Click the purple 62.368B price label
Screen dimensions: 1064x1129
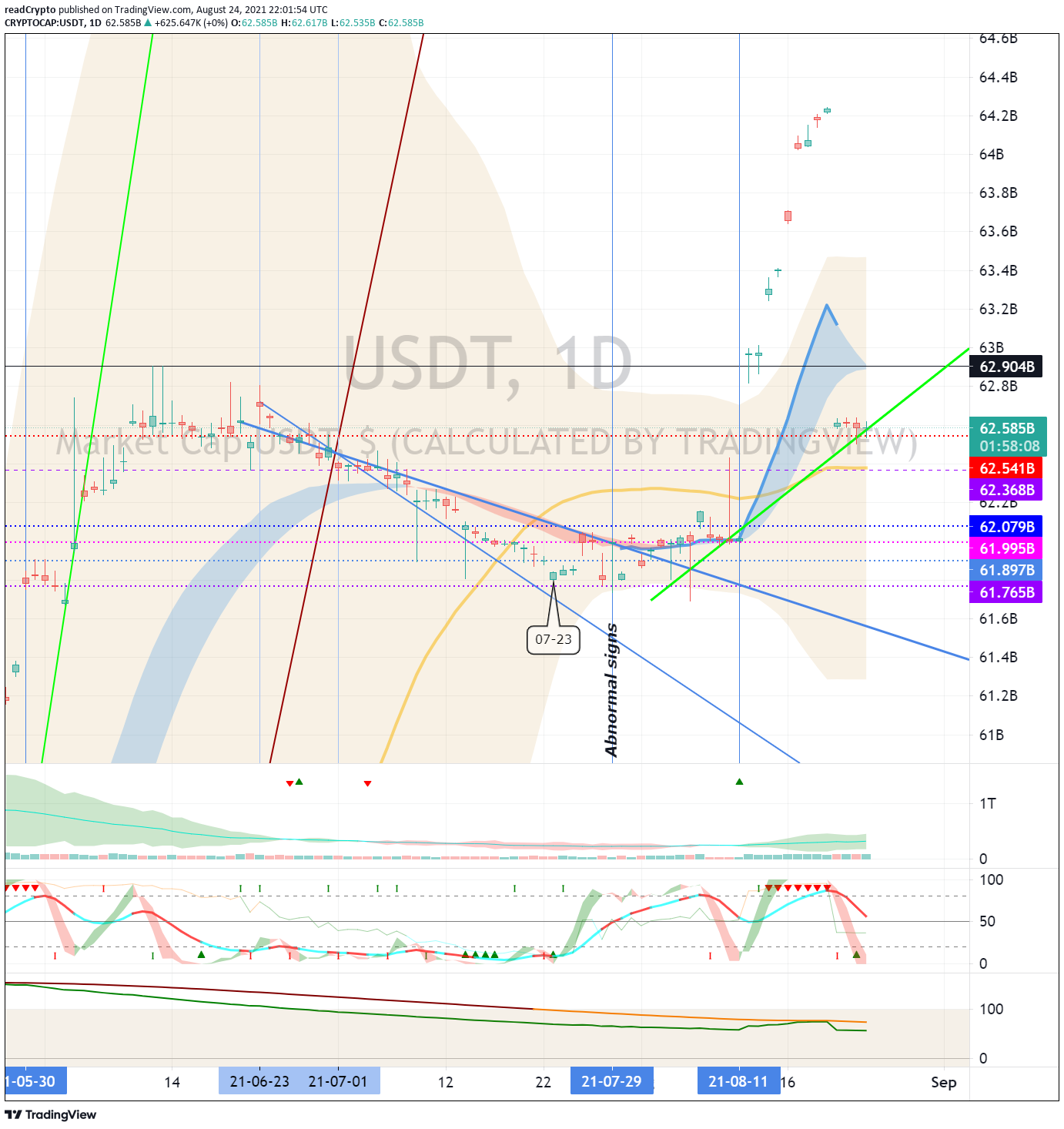click(x=1006, y=490)
